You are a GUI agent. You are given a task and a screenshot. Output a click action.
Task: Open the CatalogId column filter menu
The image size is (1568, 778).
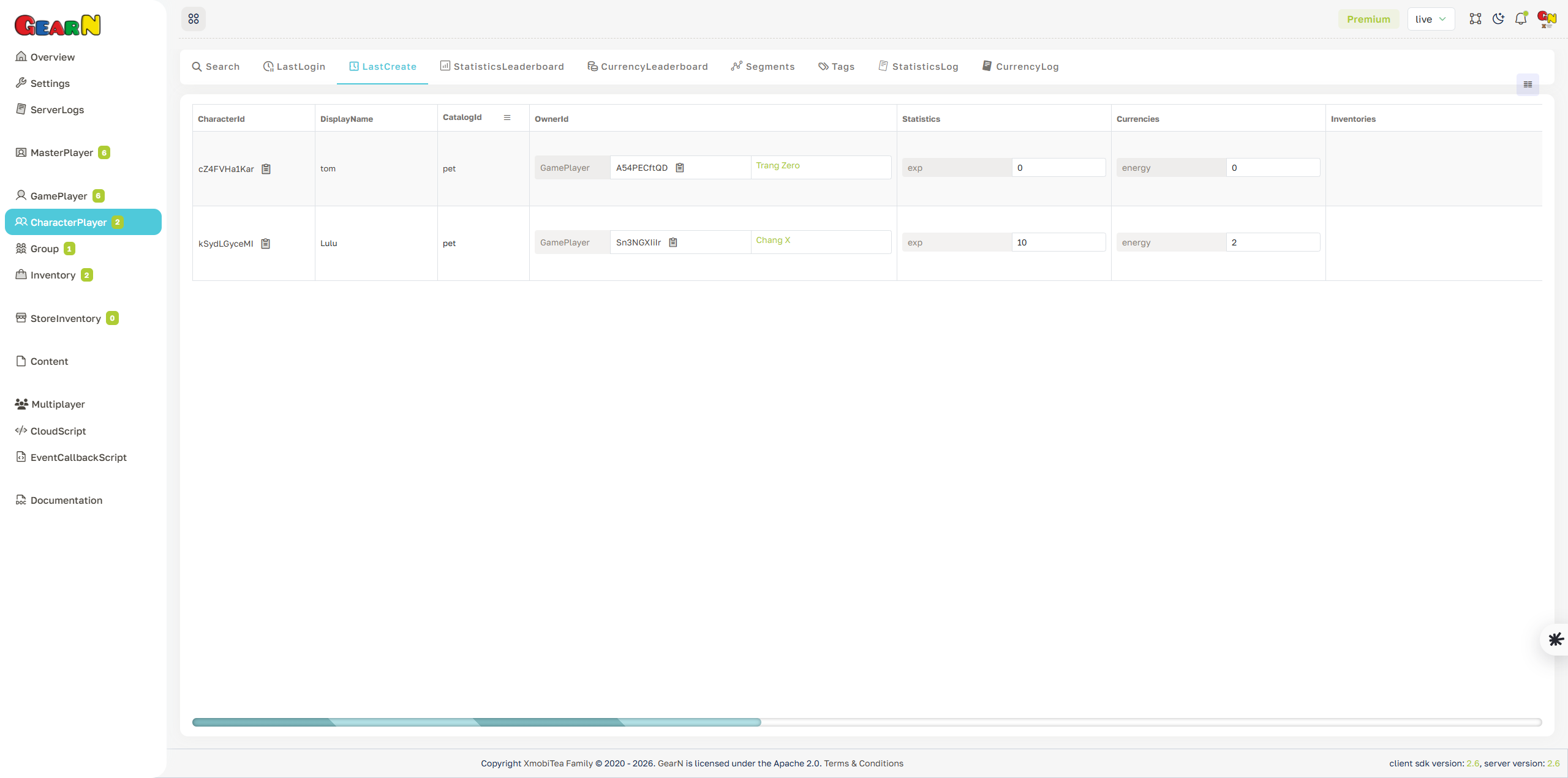[507, 117]
